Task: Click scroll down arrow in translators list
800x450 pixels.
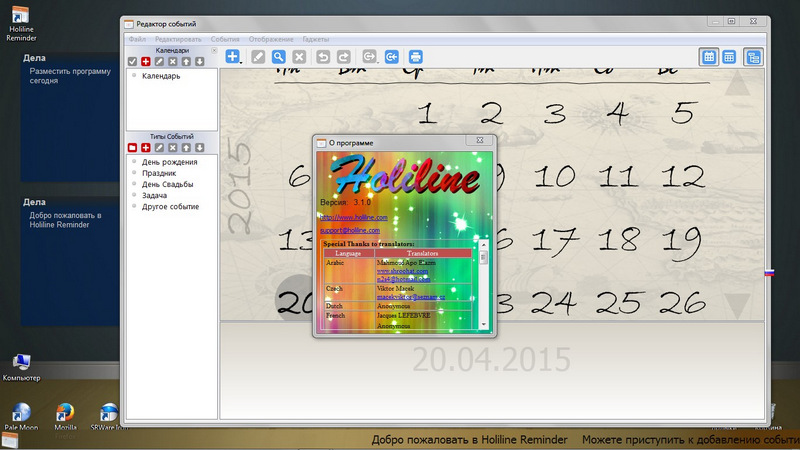Action: [x=484, y=324]
